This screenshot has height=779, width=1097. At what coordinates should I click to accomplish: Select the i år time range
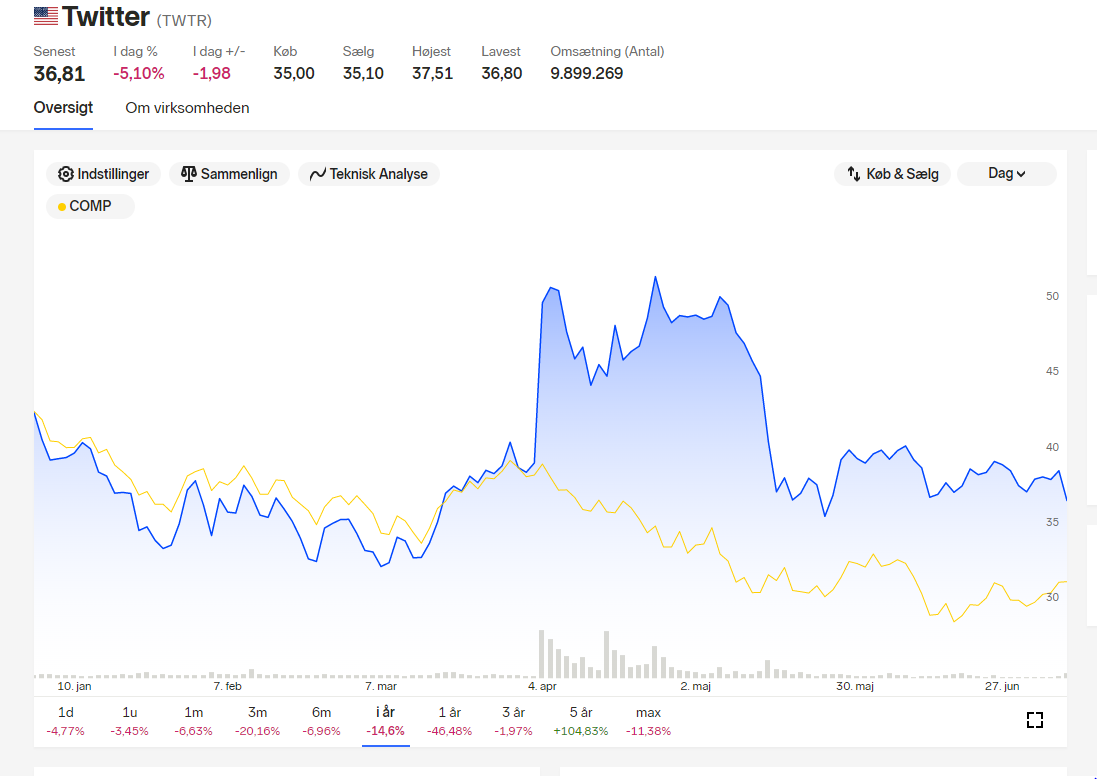click(385, 722)
